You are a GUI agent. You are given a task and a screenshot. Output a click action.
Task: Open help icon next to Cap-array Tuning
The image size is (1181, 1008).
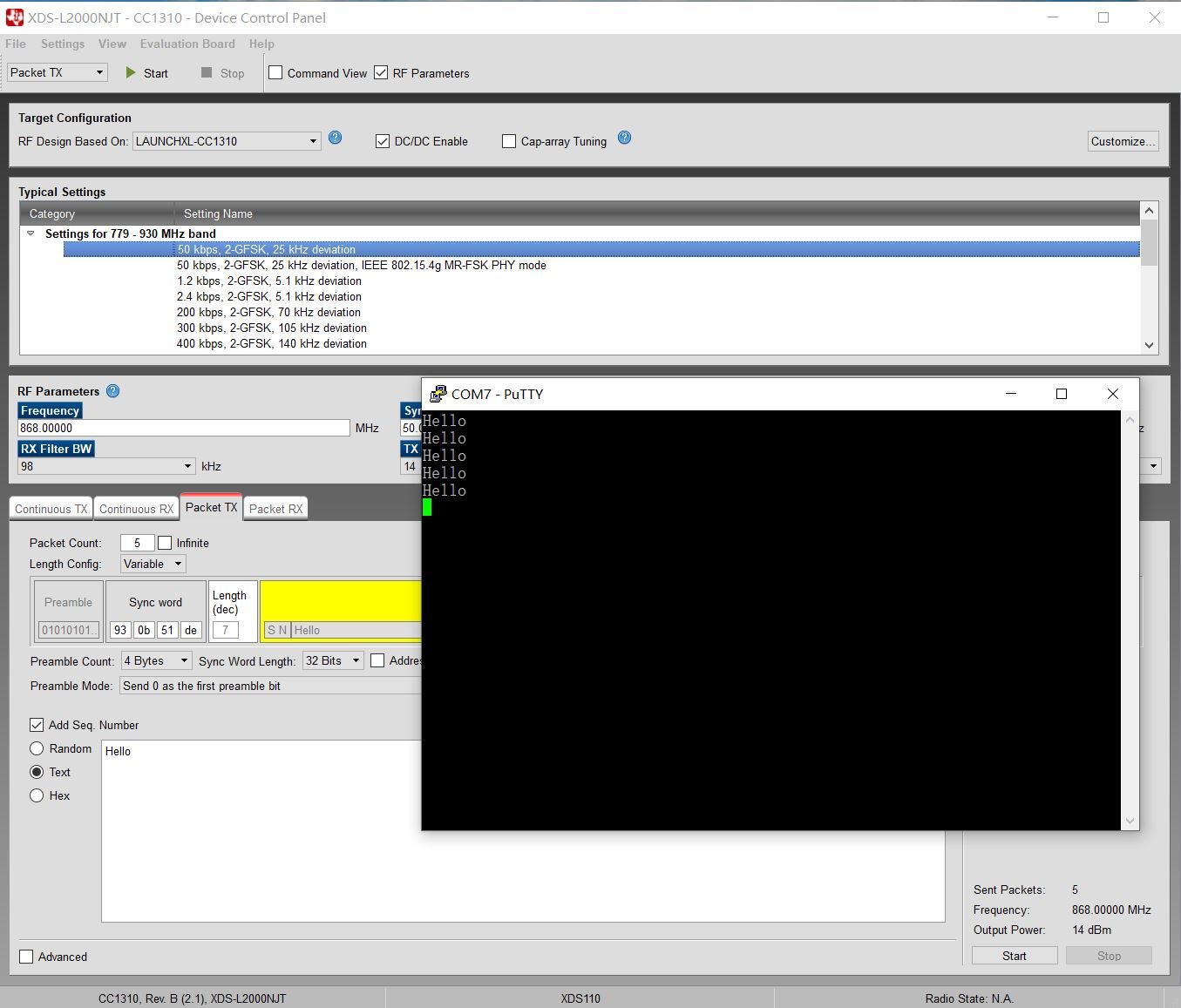624,138
